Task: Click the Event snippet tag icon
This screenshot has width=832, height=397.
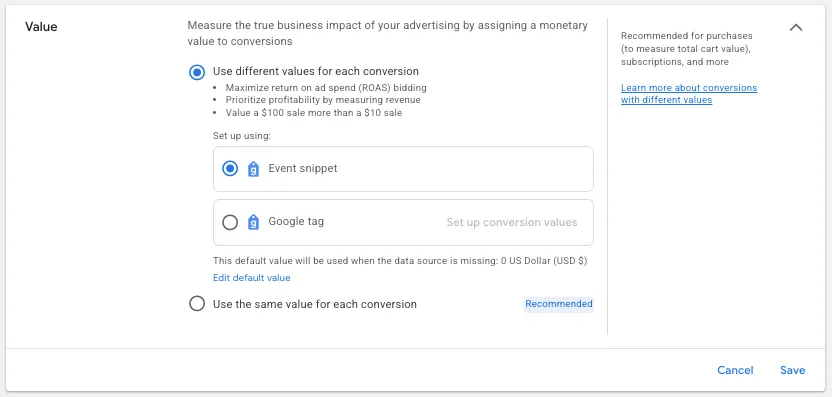Action: click(254, 169)
